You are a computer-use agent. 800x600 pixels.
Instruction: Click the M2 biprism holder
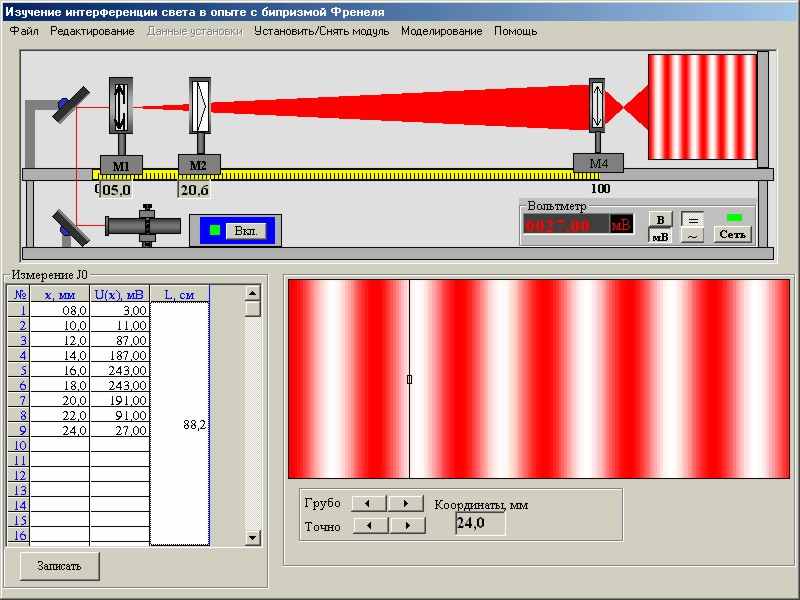click(200, 105)
